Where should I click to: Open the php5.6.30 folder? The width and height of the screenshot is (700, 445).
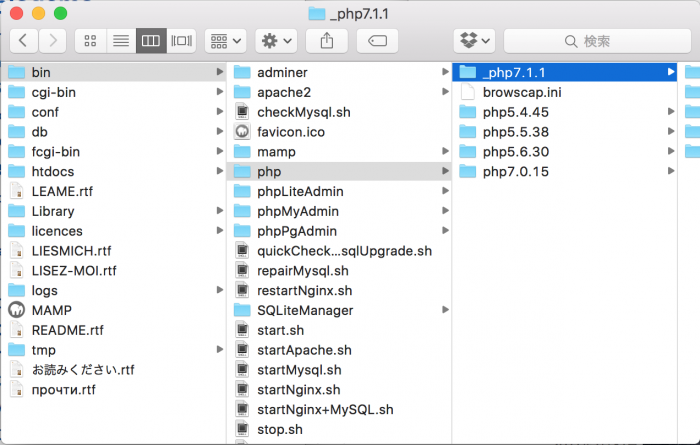point(516,152)
